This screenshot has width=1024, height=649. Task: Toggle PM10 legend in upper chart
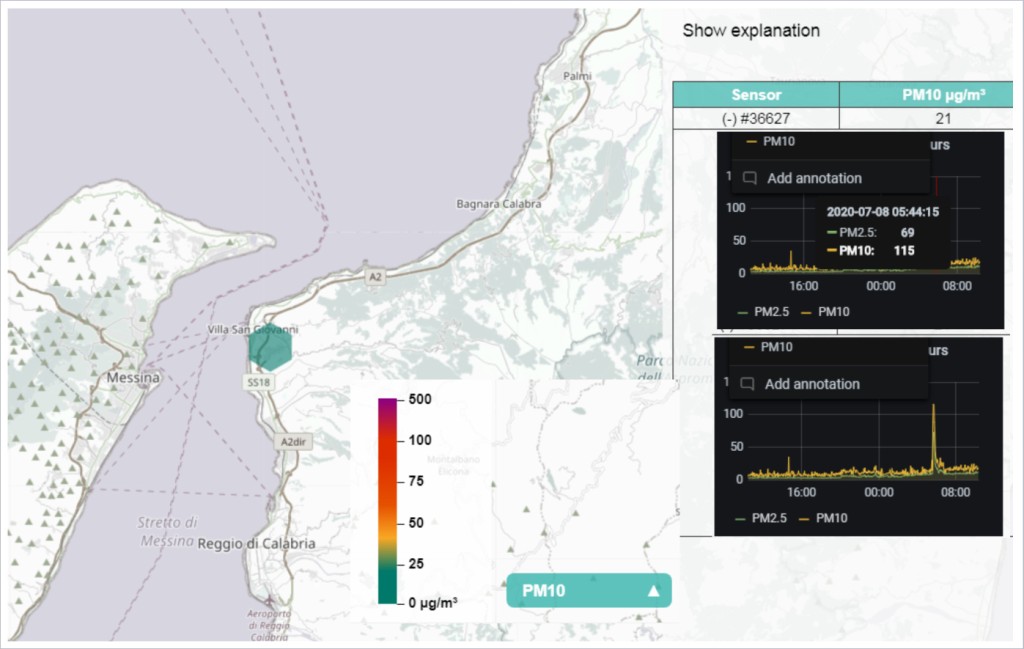tap(825, 312)
